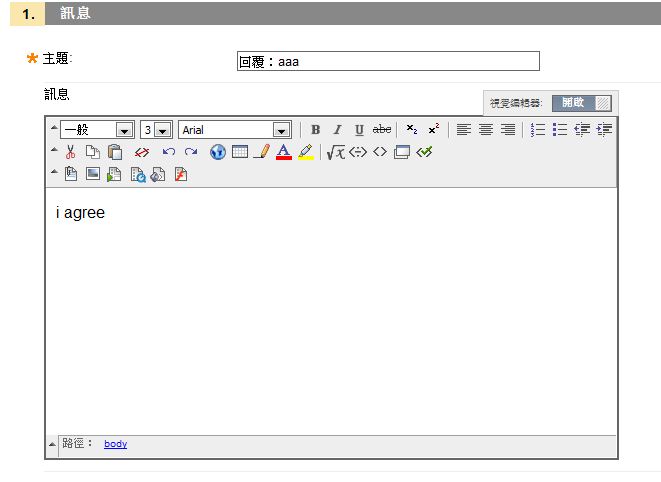Toggle the numbered list formatting
The image size is (661, 482).
click(538, 130)
